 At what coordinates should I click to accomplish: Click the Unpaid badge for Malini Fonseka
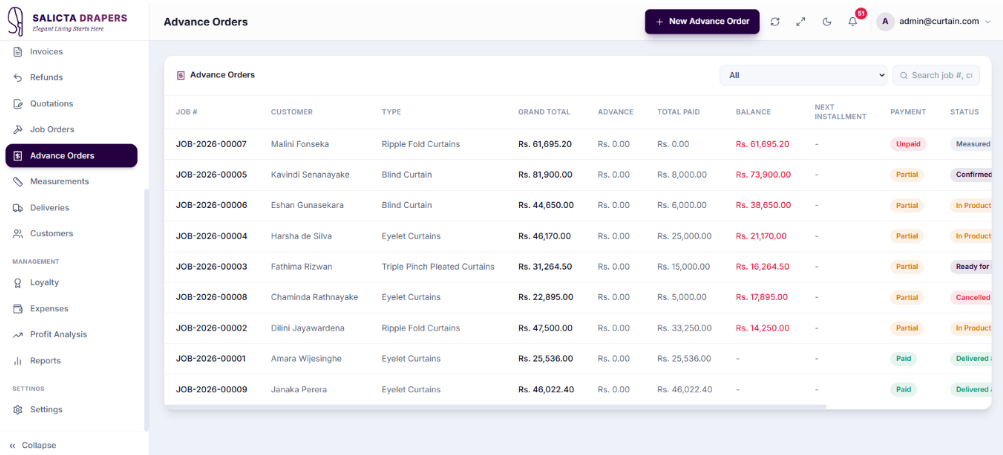point(908,144)
